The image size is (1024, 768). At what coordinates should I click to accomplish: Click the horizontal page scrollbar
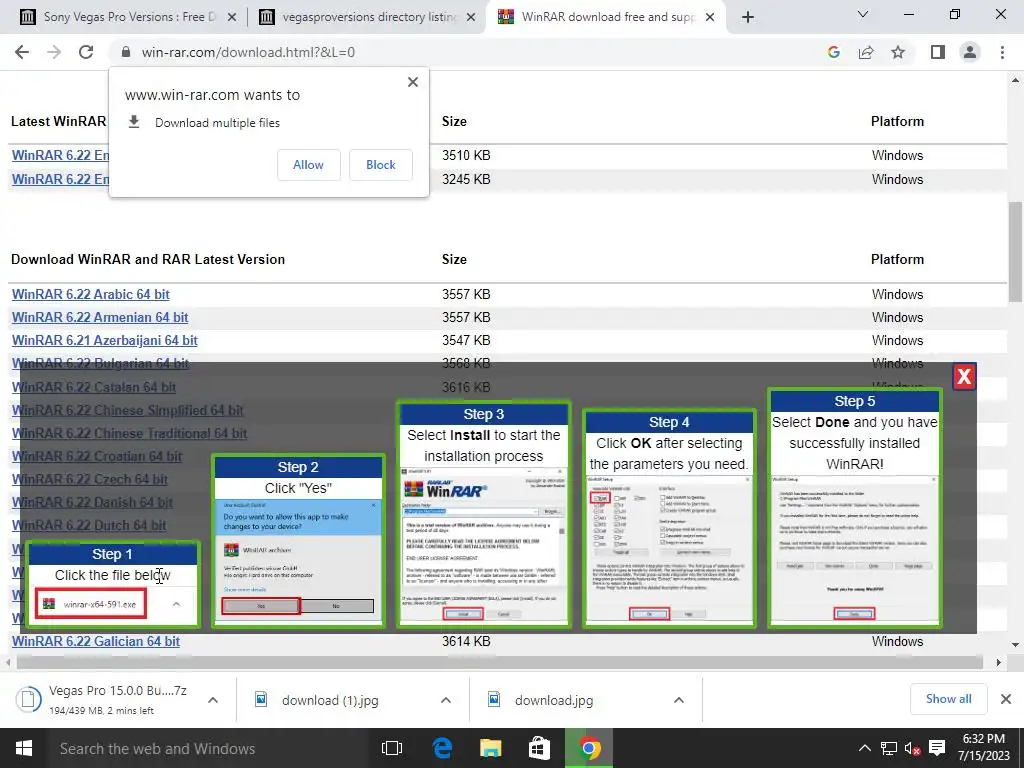(500, 662)
